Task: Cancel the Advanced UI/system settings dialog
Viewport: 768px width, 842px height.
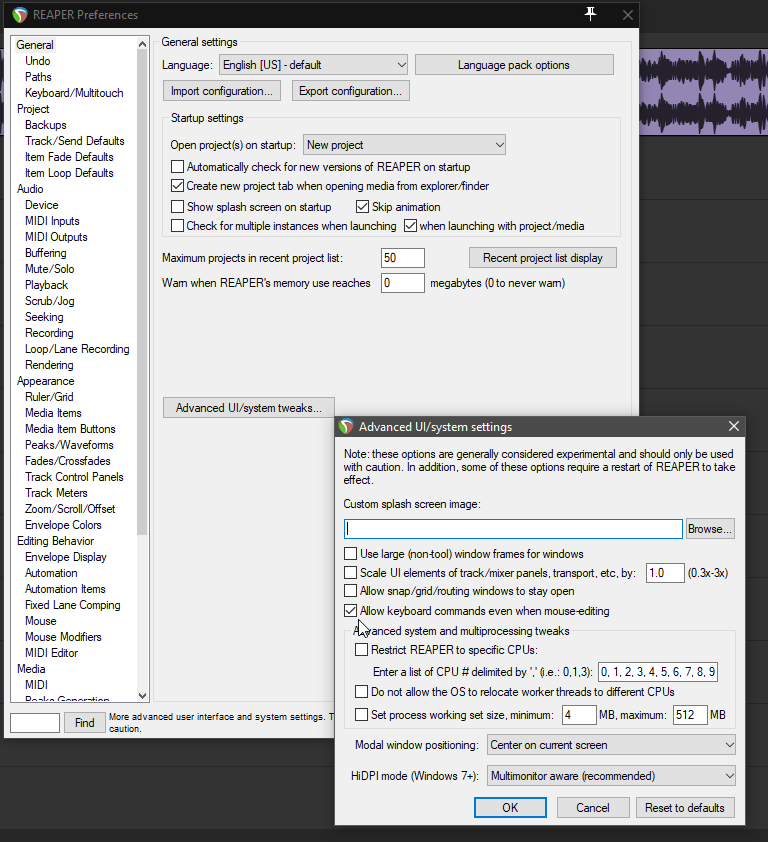Action: tap(593, 808)
